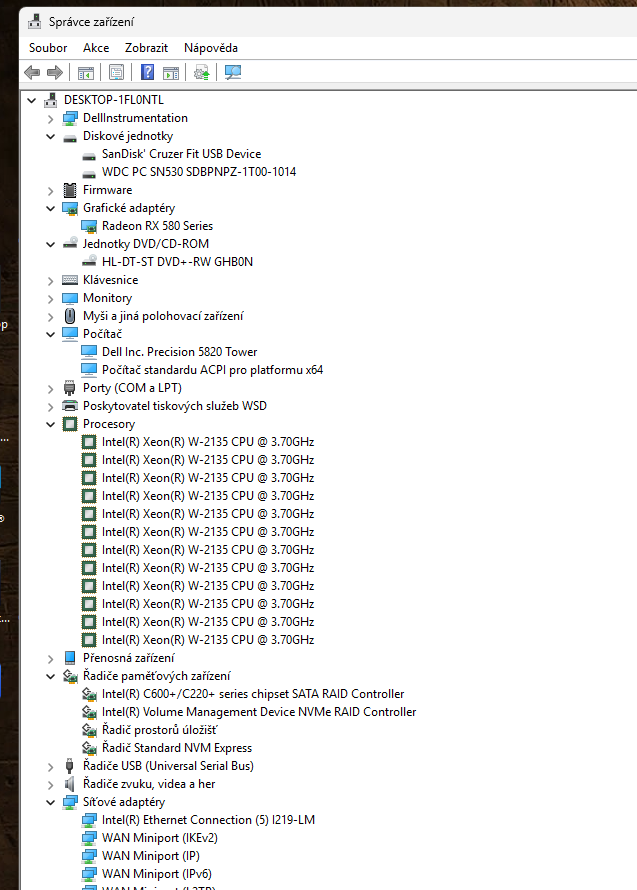The width and height of the screenshot is (637, 890).
Task: Click the DVD drive icon beside Jednotky DVD/CD-ROM
Action: 70,244
